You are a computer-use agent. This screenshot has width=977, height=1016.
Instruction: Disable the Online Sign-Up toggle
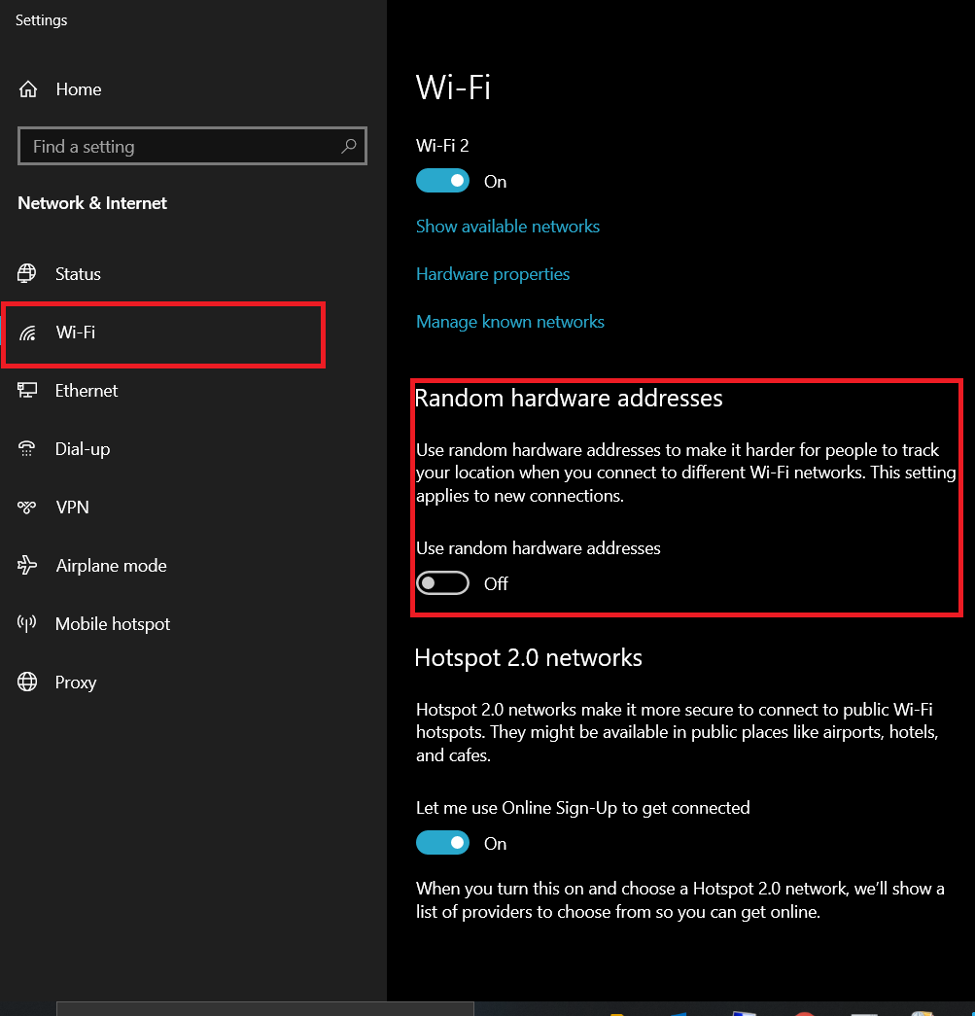(x=442, y=843)
